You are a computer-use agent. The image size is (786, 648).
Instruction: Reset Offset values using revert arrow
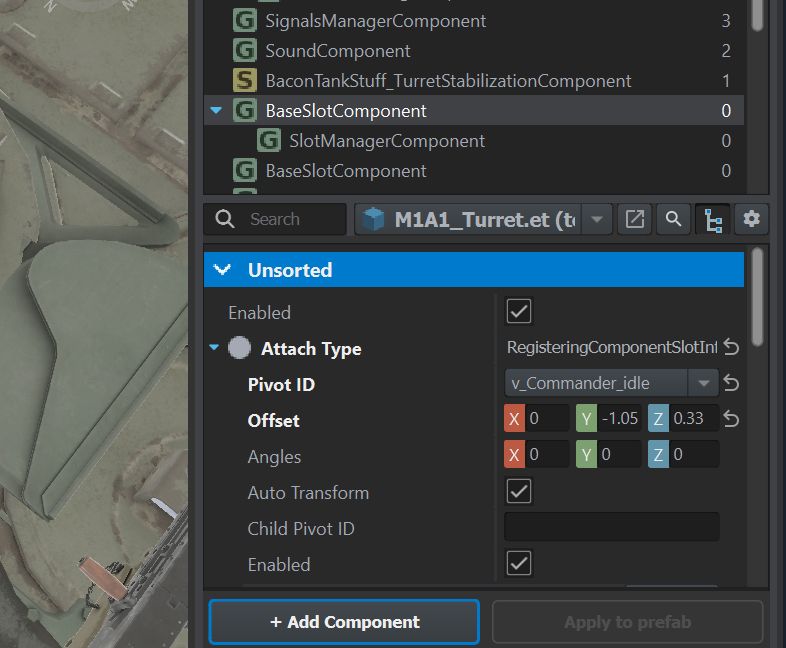coord(731,420)
